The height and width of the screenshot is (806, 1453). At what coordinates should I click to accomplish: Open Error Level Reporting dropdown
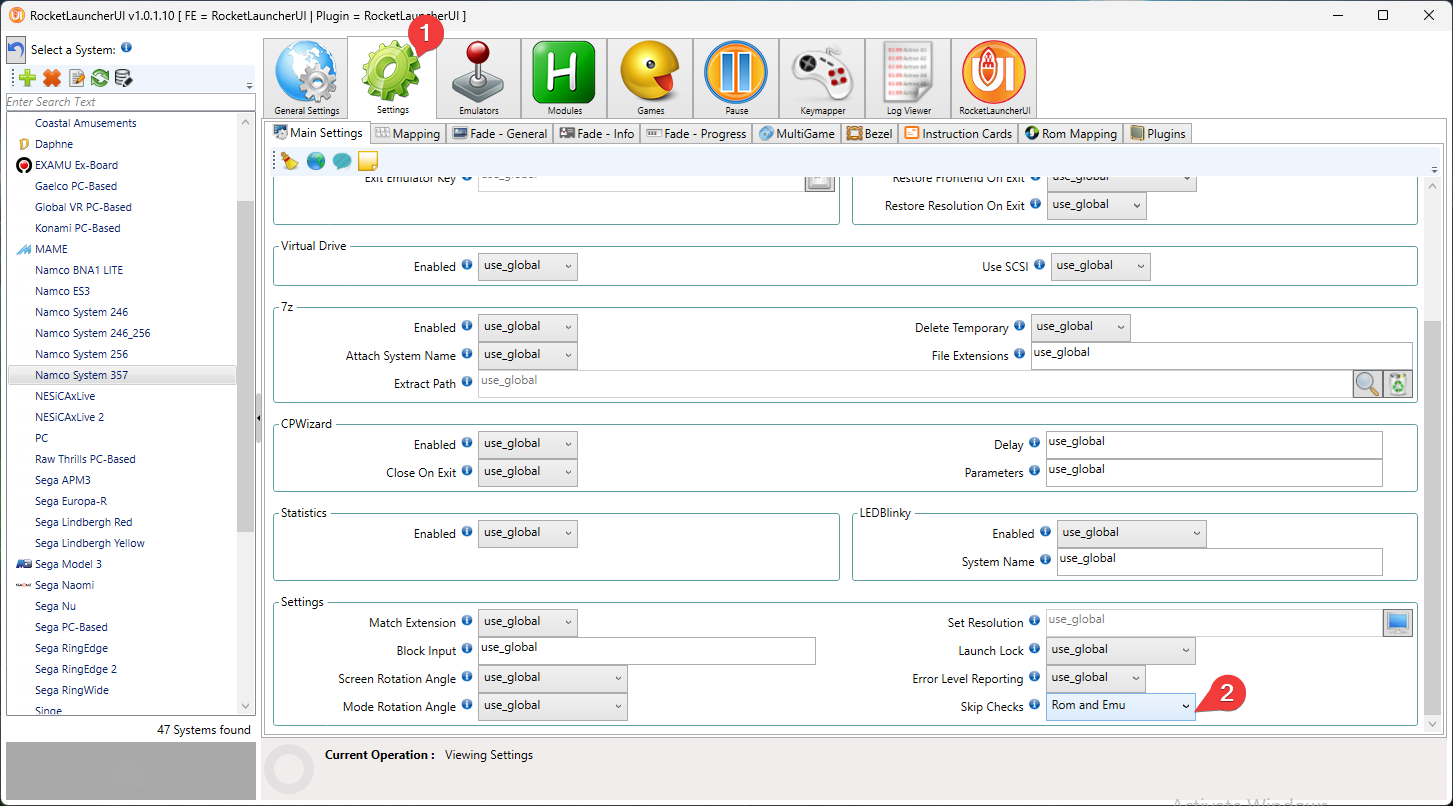tap(1096, 678)
